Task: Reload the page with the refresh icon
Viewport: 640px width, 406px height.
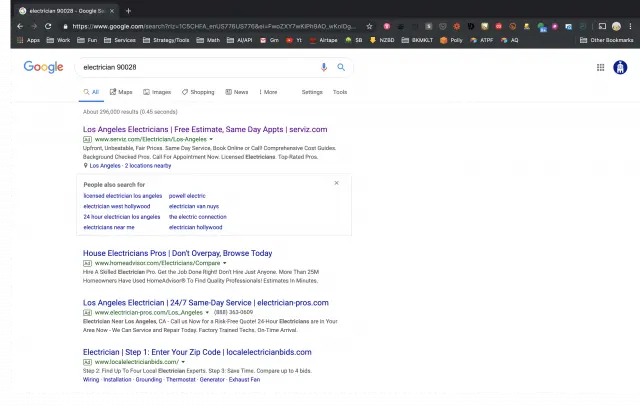Action: tap(48, 26)
